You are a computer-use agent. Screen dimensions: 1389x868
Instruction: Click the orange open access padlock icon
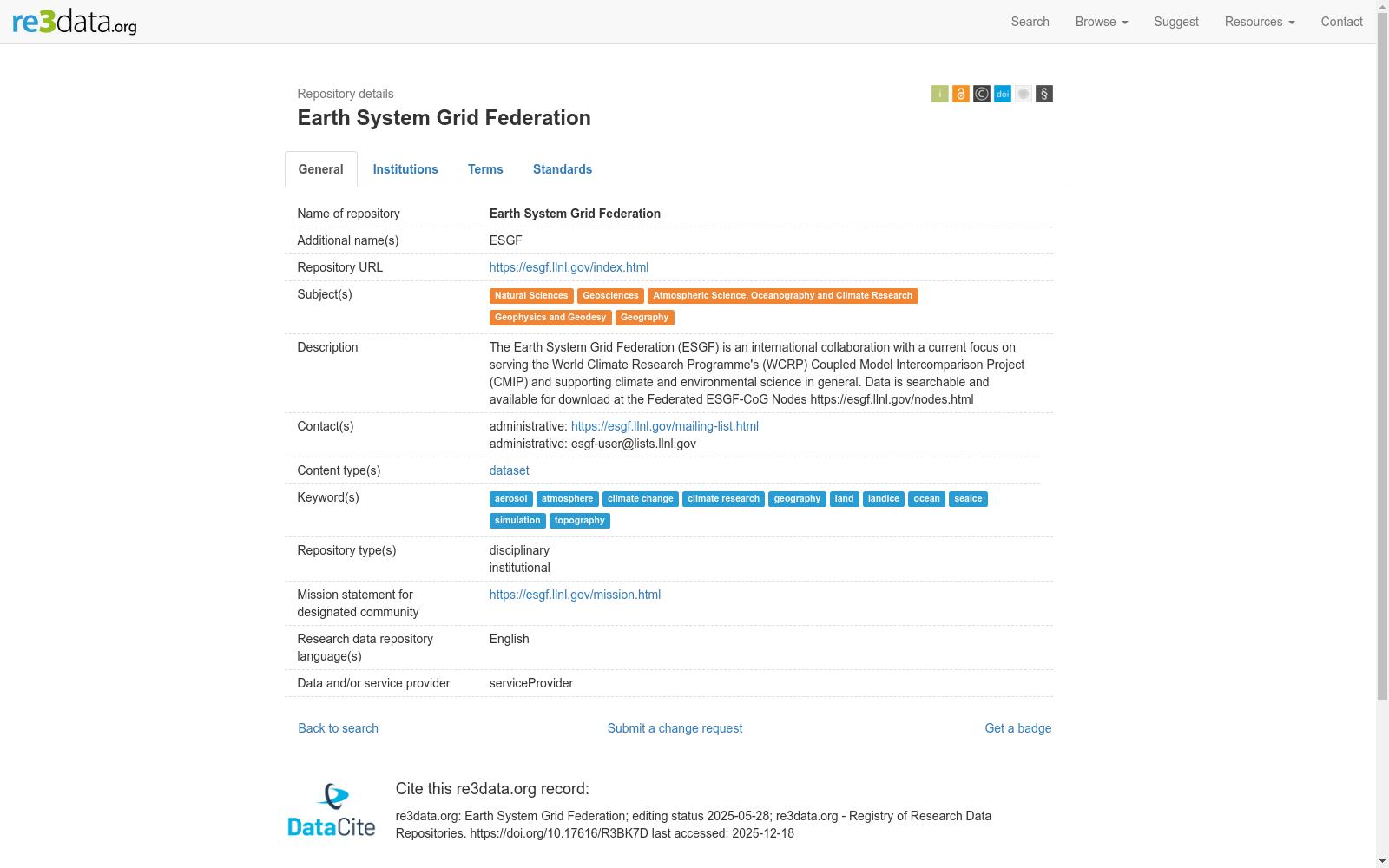(x=961, y=94)
